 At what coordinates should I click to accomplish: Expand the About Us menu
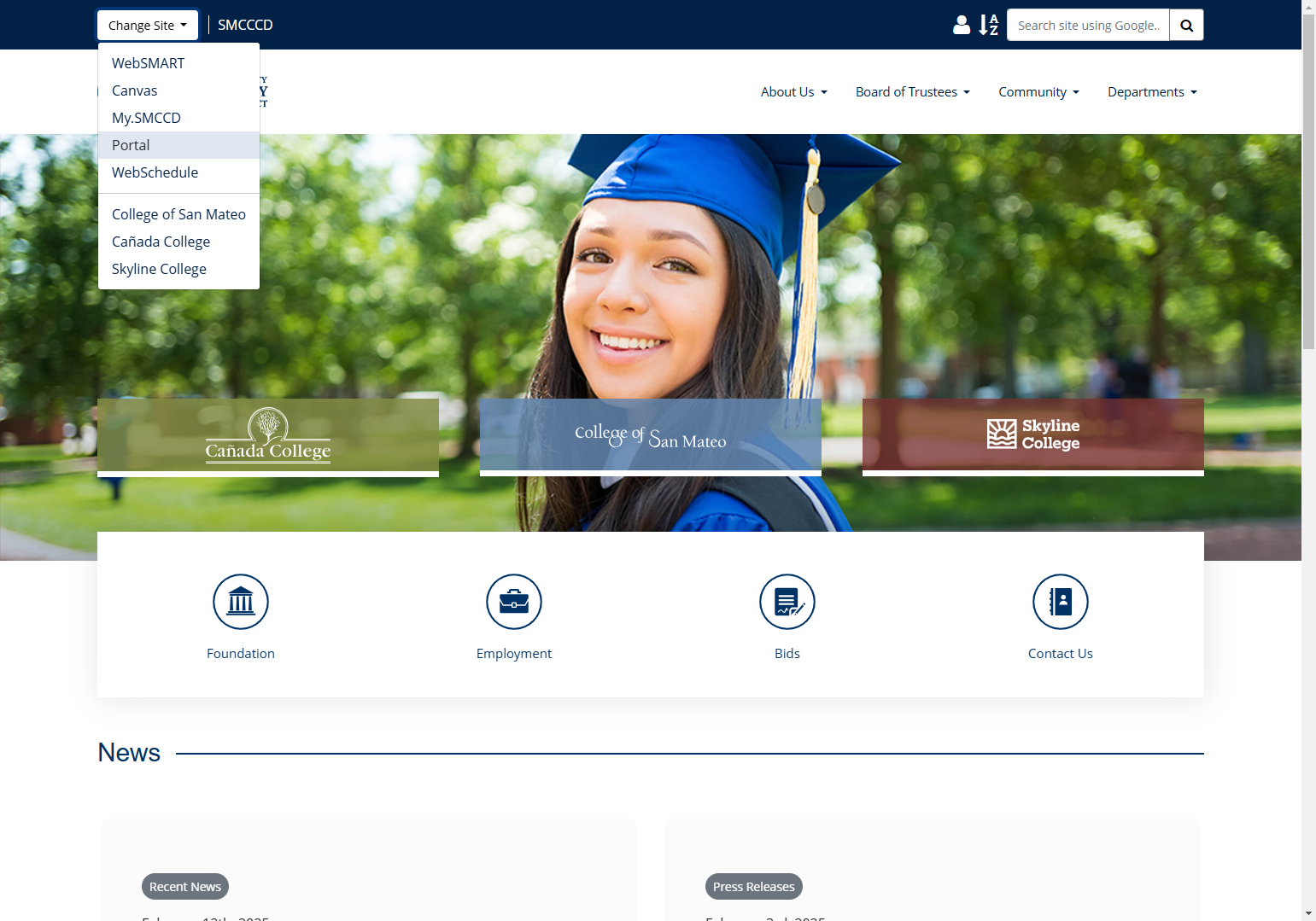coord(794,92)
